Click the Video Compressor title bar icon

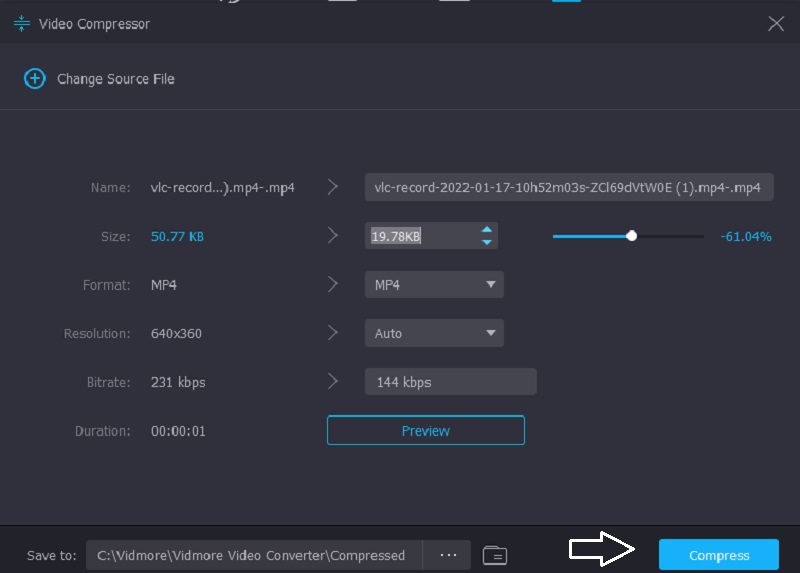[x=21, y=24]
